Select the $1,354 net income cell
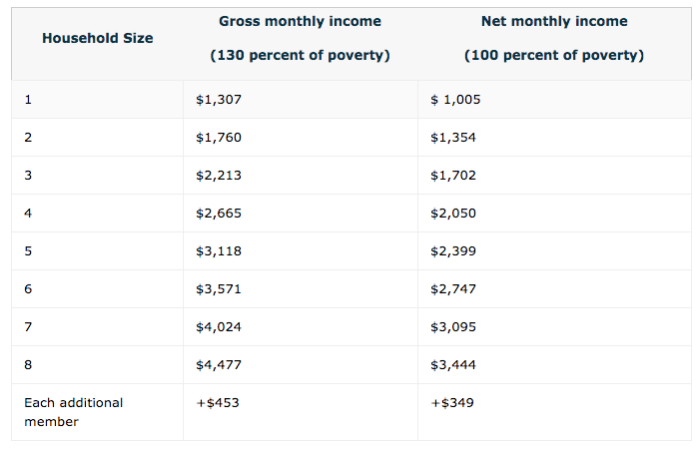 (453, 137)
